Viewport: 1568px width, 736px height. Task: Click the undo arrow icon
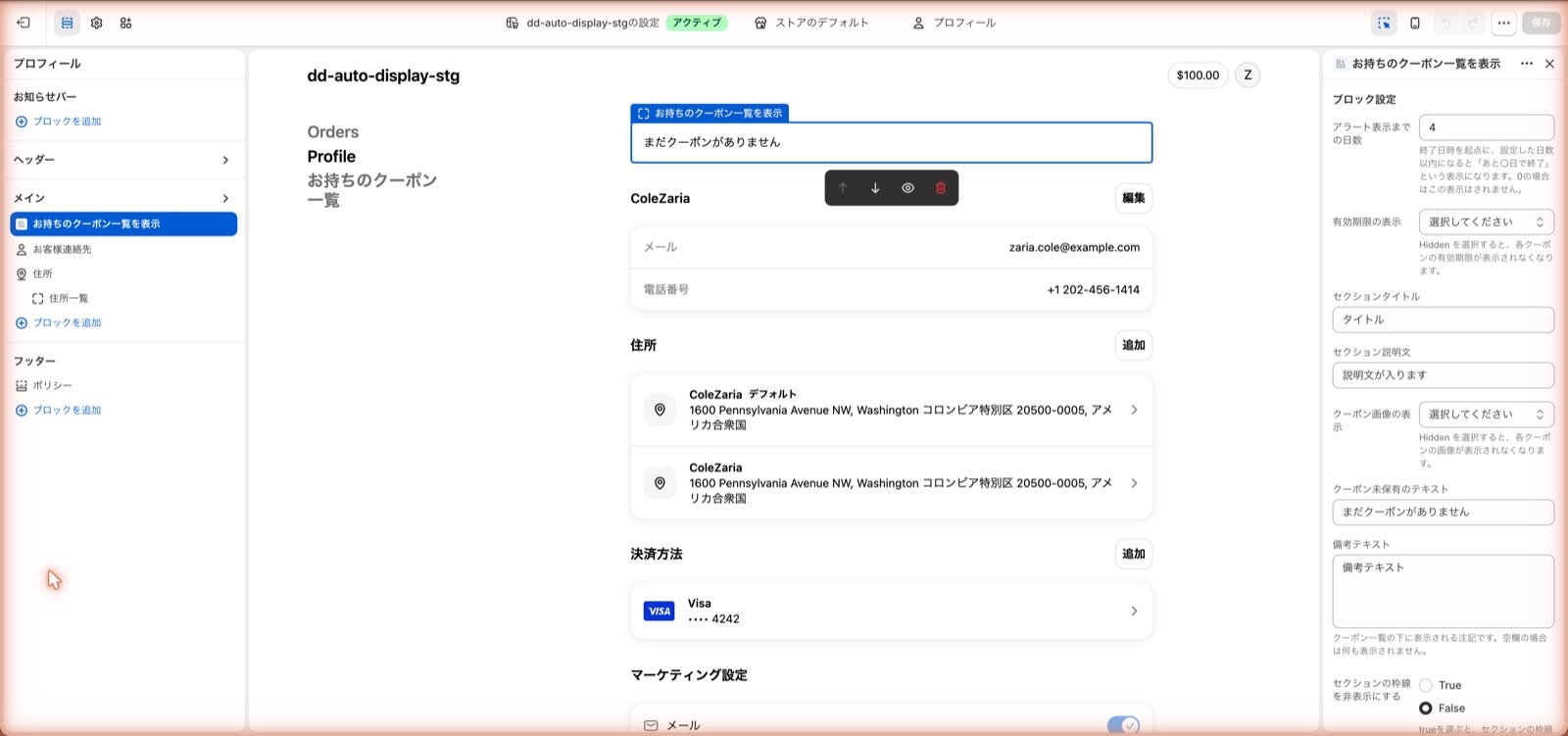click(1445, 23)
